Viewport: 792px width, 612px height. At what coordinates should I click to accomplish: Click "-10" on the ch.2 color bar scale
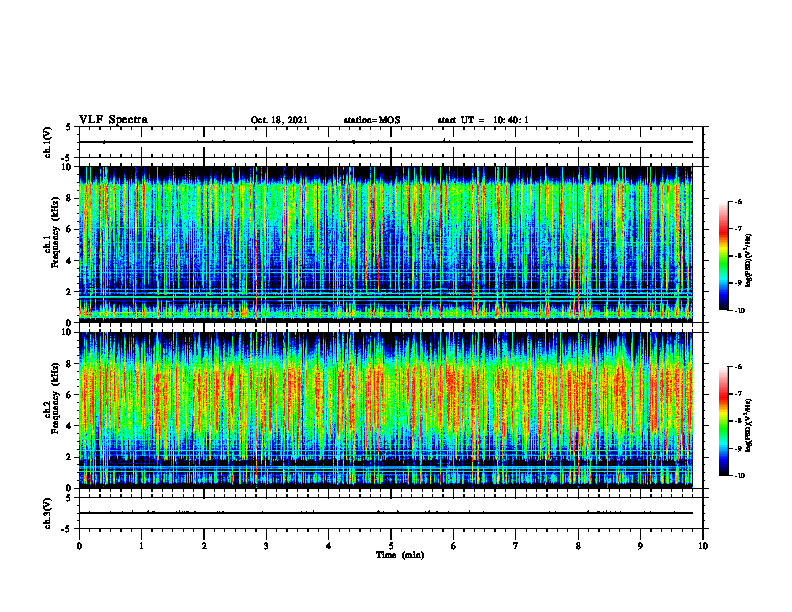pyautogui.click(x=740, y=476)
